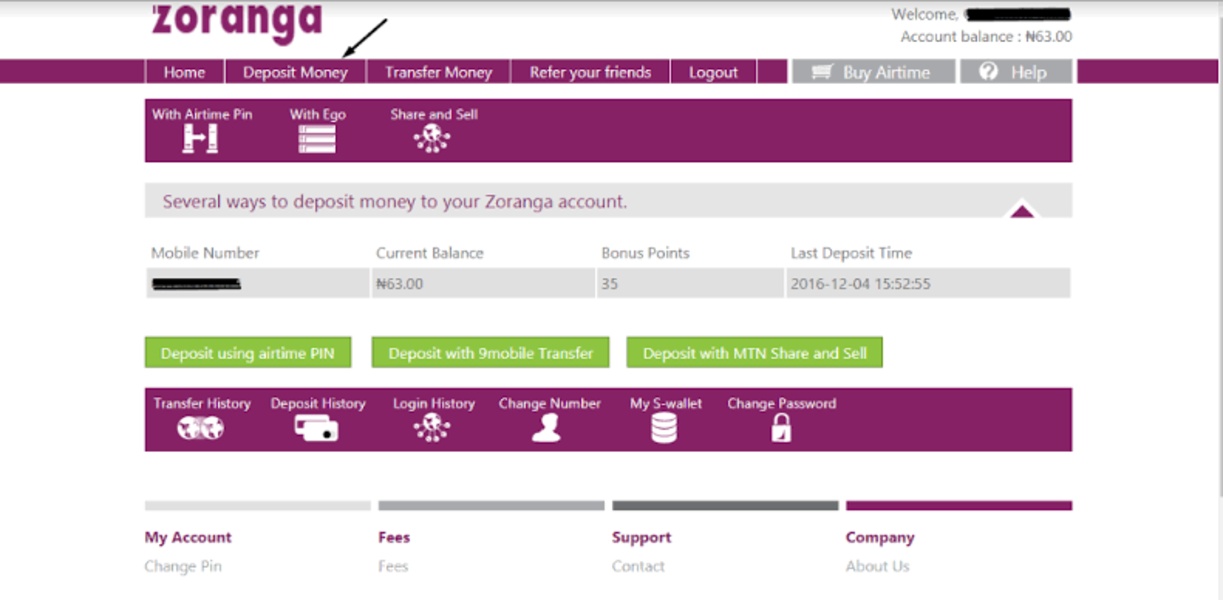The image size is (1223, 600).
Task: Open the Transfer Money menu
Action: 438,72
